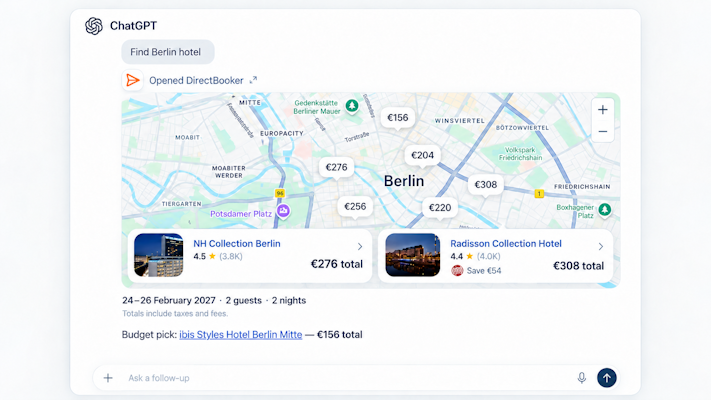
Task: Select the €156 map price pin
Action: coord(398,118)
